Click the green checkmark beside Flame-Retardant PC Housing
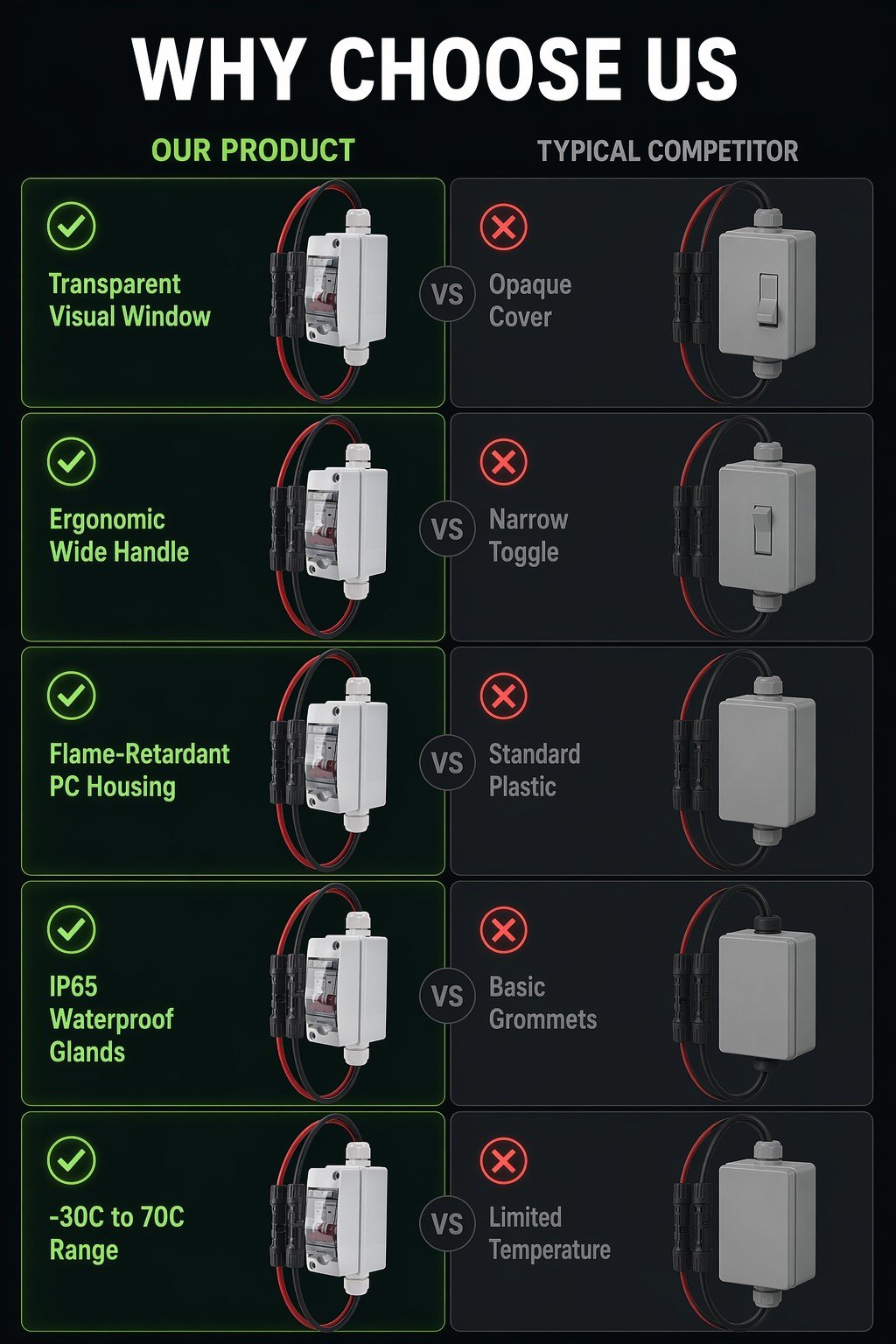Image resolution: width=896 pixels, height=1344 pixels. [x=71, y=696]
